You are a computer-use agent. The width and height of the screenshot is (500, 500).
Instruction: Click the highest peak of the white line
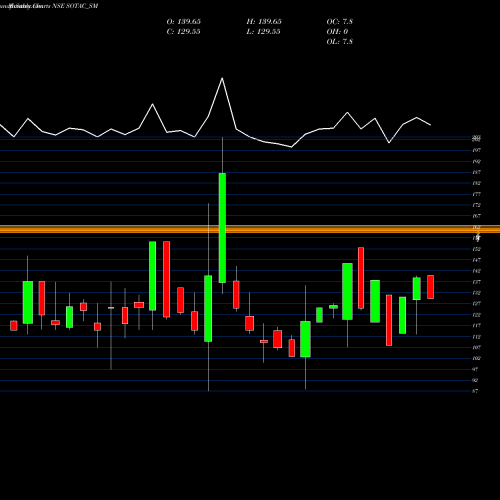(222, 79)
